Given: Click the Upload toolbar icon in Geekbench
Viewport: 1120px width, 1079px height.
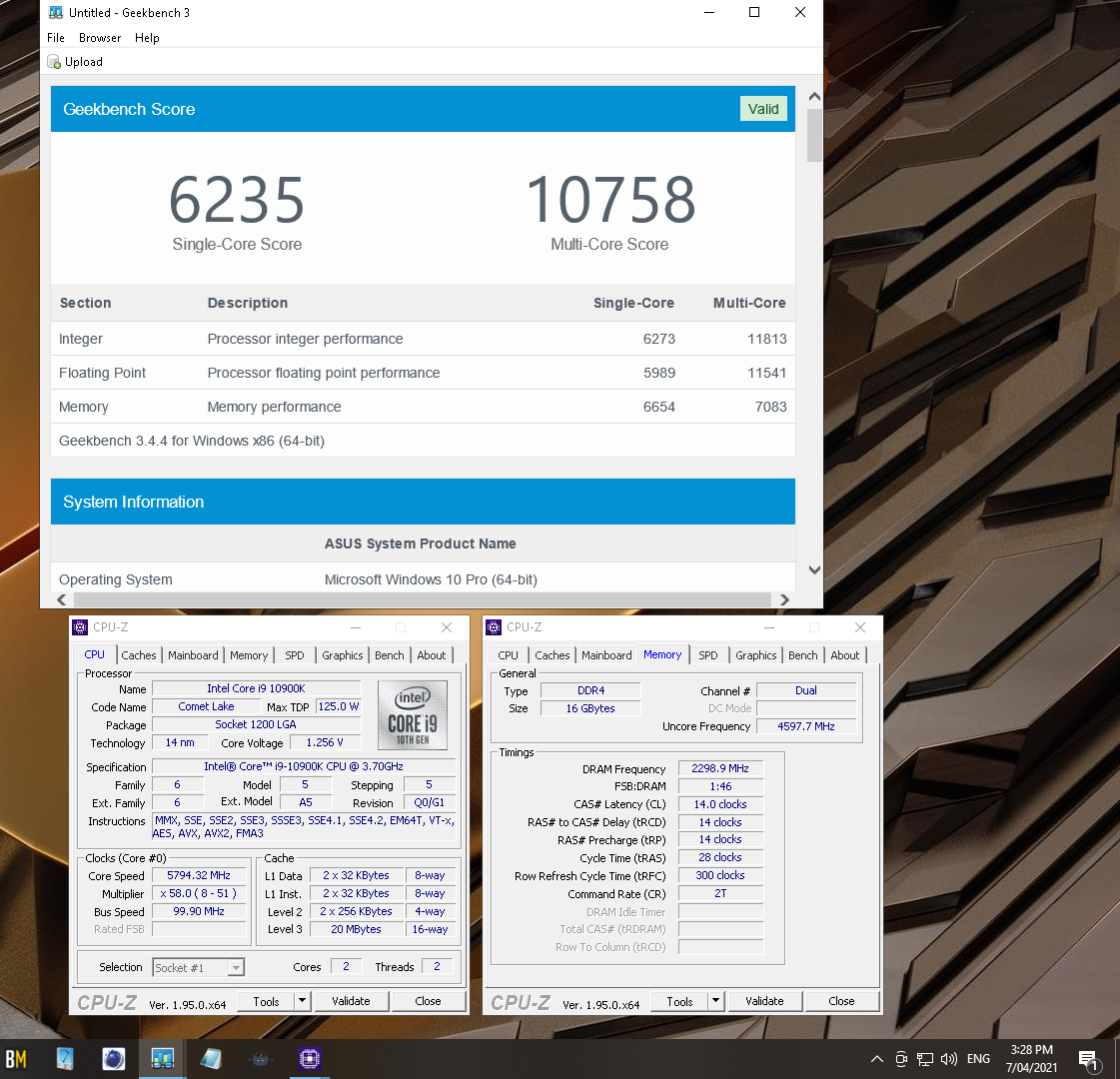Looking at the screenshot, I should pos(54,62).
